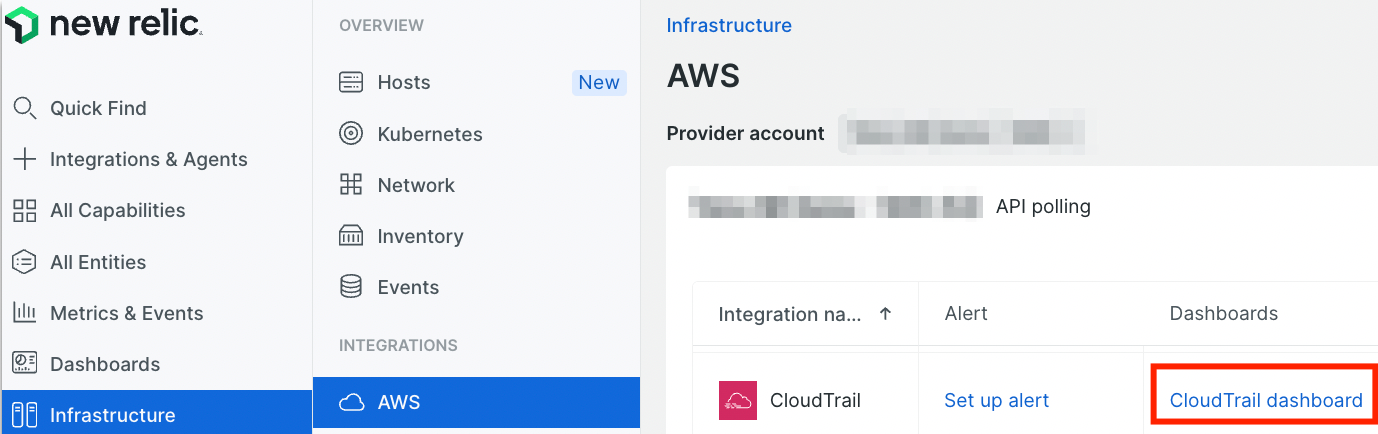This screenshot has height=434, width=1378.
Task: Select the All Capabilities grid icon
Action: coord(24,210)
